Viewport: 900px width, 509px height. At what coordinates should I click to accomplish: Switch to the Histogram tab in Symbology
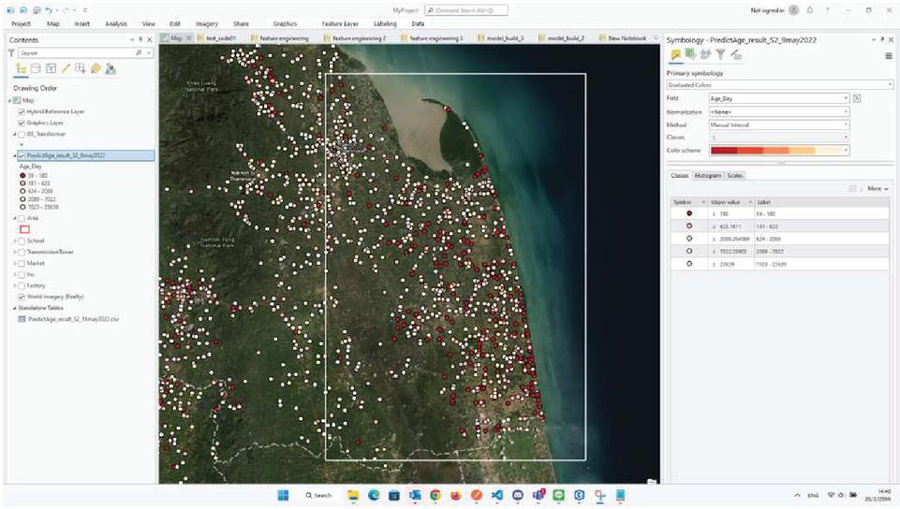click(708, 176)
